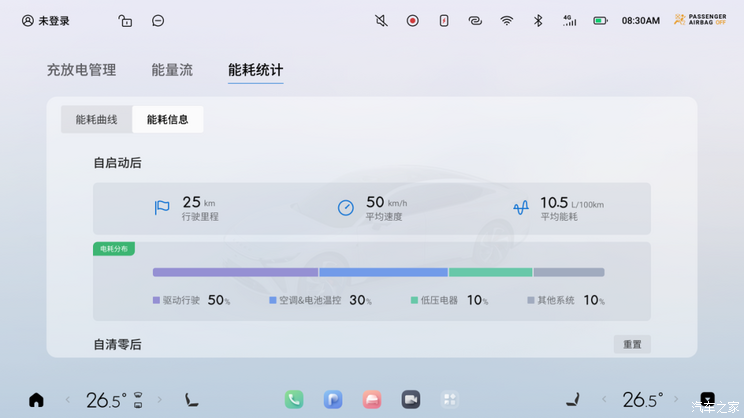Increase driver temperature with right arrow

pos(159,400)
